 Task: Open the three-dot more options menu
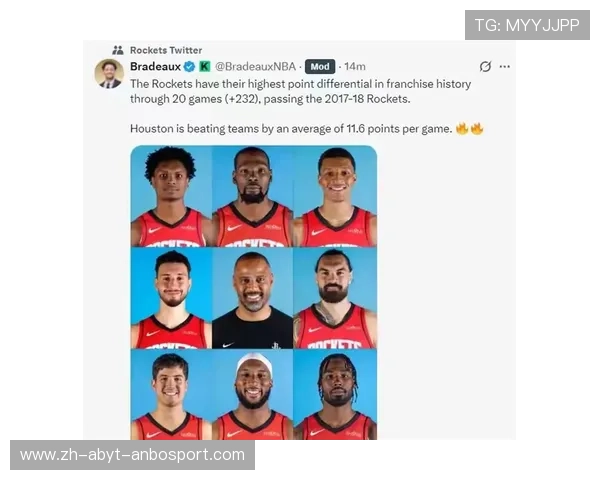click(x=504, y=67)
